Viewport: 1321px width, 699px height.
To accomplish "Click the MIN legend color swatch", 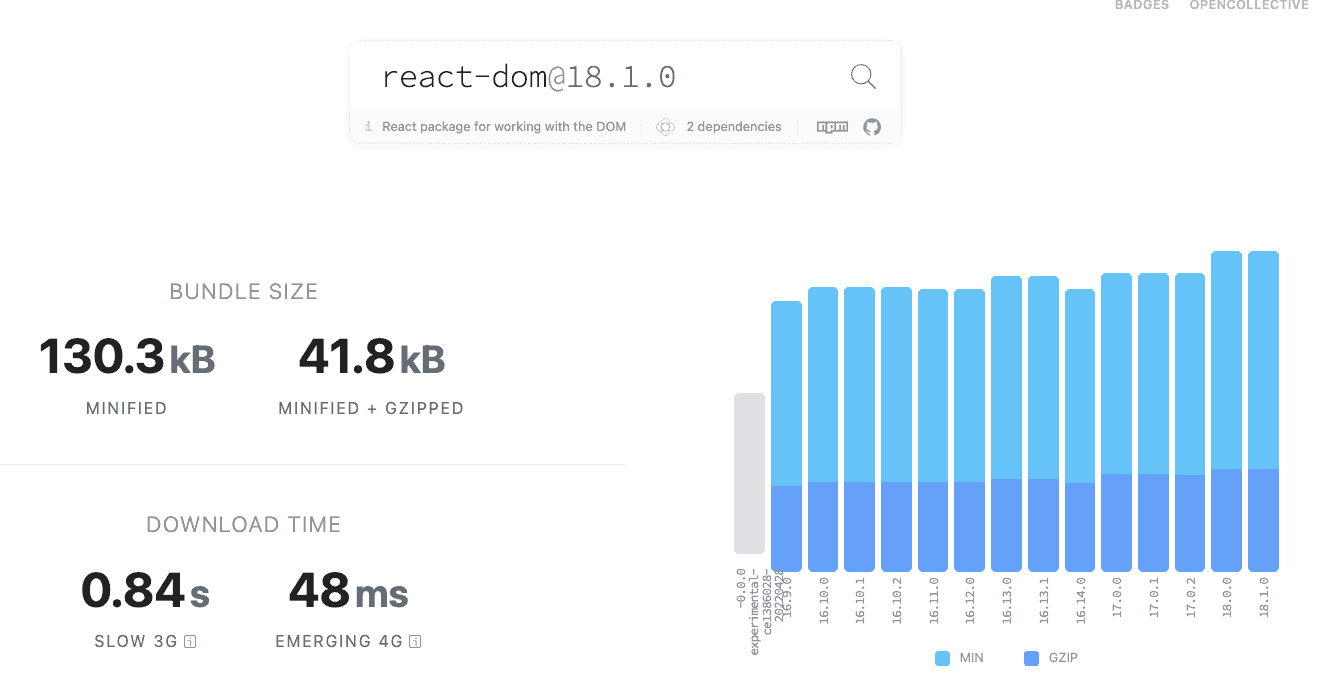I will (x=942, y=658).
